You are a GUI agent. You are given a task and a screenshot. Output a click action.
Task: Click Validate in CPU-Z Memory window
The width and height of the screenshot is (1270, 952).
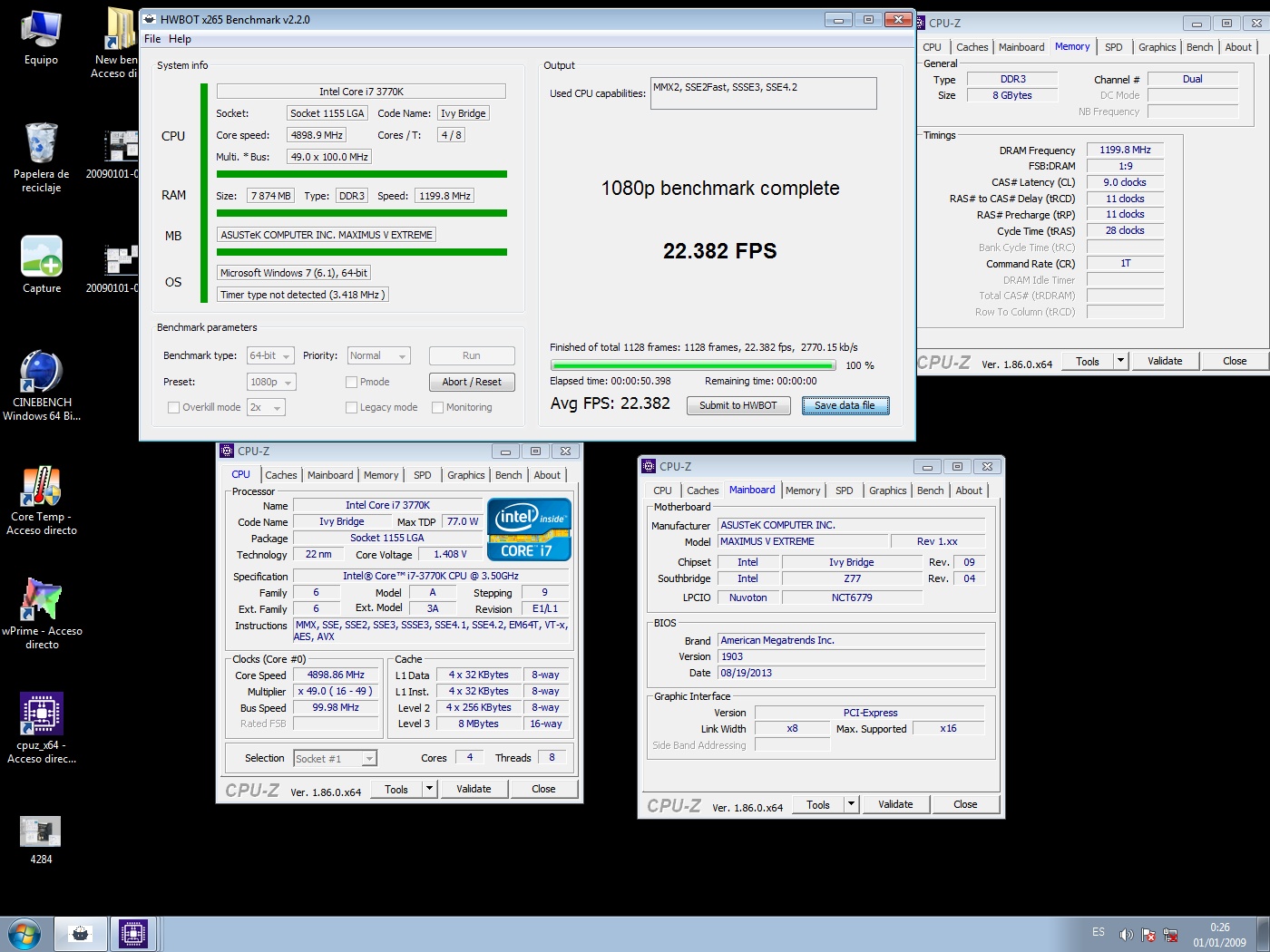[x=1165, y=361]
